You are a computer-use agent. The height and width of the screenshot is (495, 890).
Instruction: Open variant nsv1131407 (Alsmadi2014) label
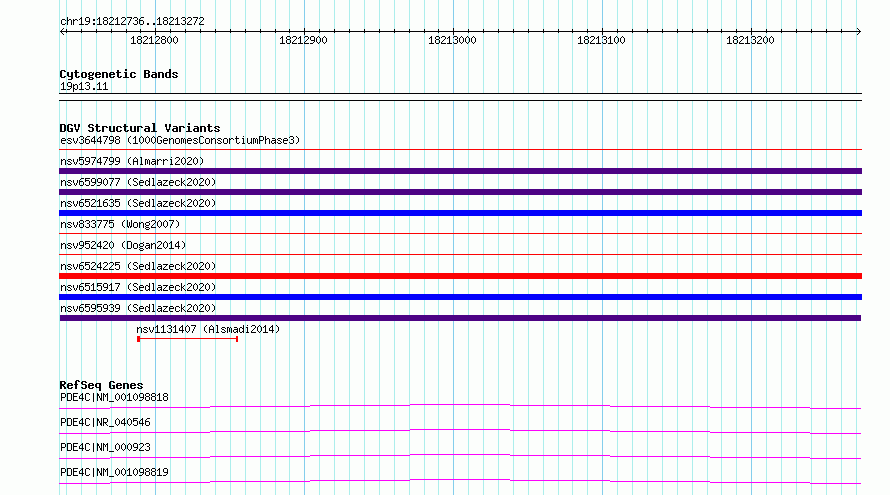tap(208, 329)
